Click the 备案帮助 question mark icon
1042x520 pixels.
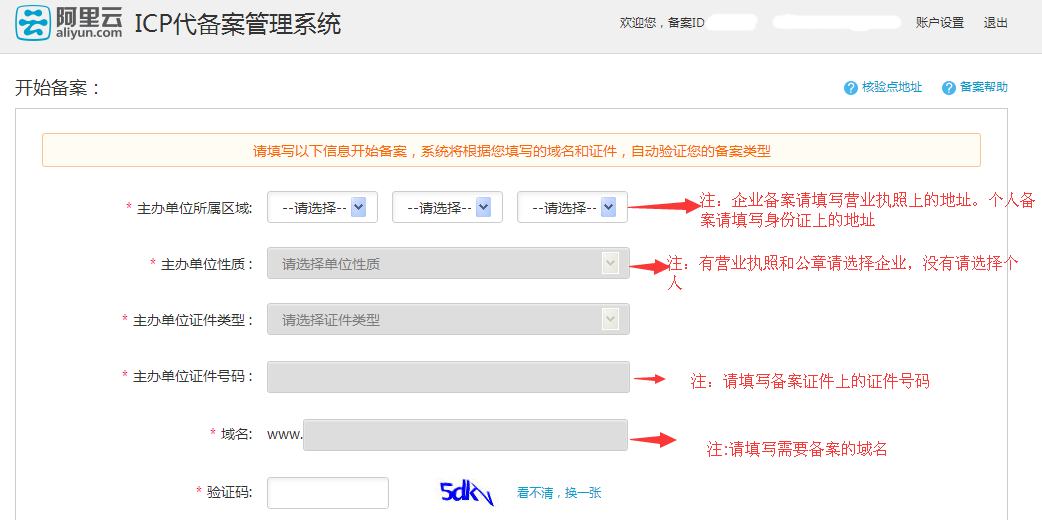(949, 88)
